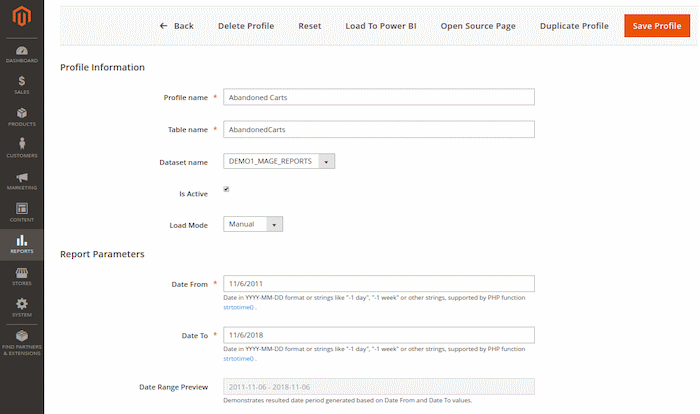Click the orange Save Profile button
The image size is (700, 414).
[657, 26]
